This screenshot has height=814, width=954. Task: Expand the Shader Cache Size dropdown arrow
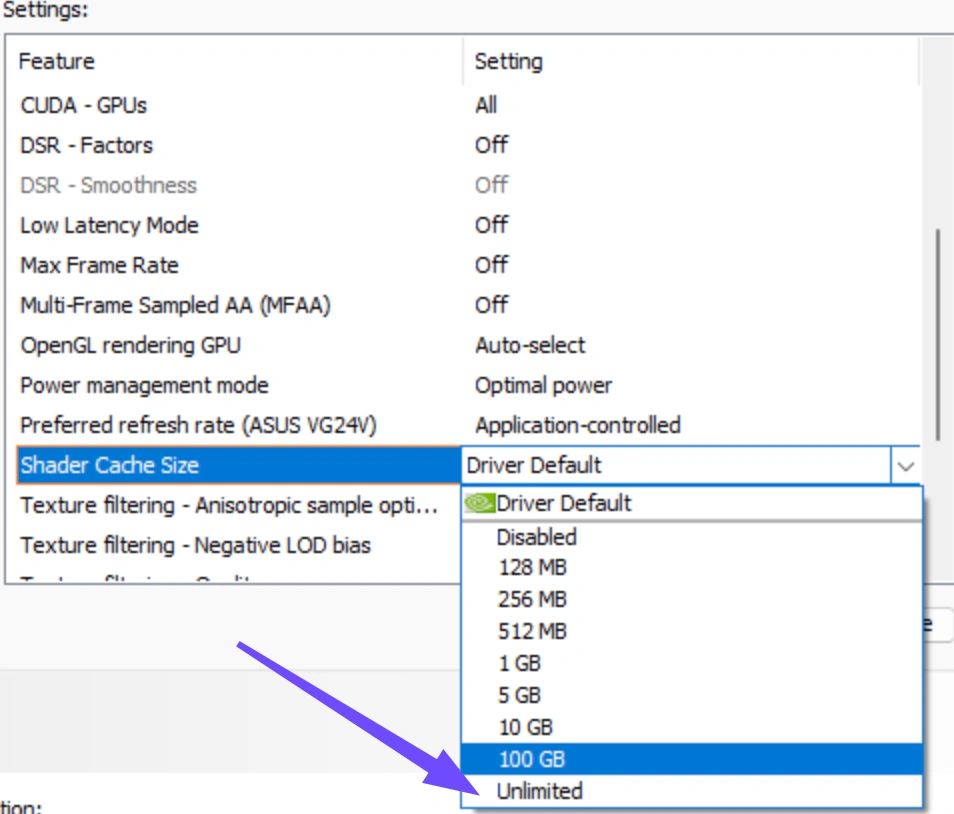click(x=905, y=466)
